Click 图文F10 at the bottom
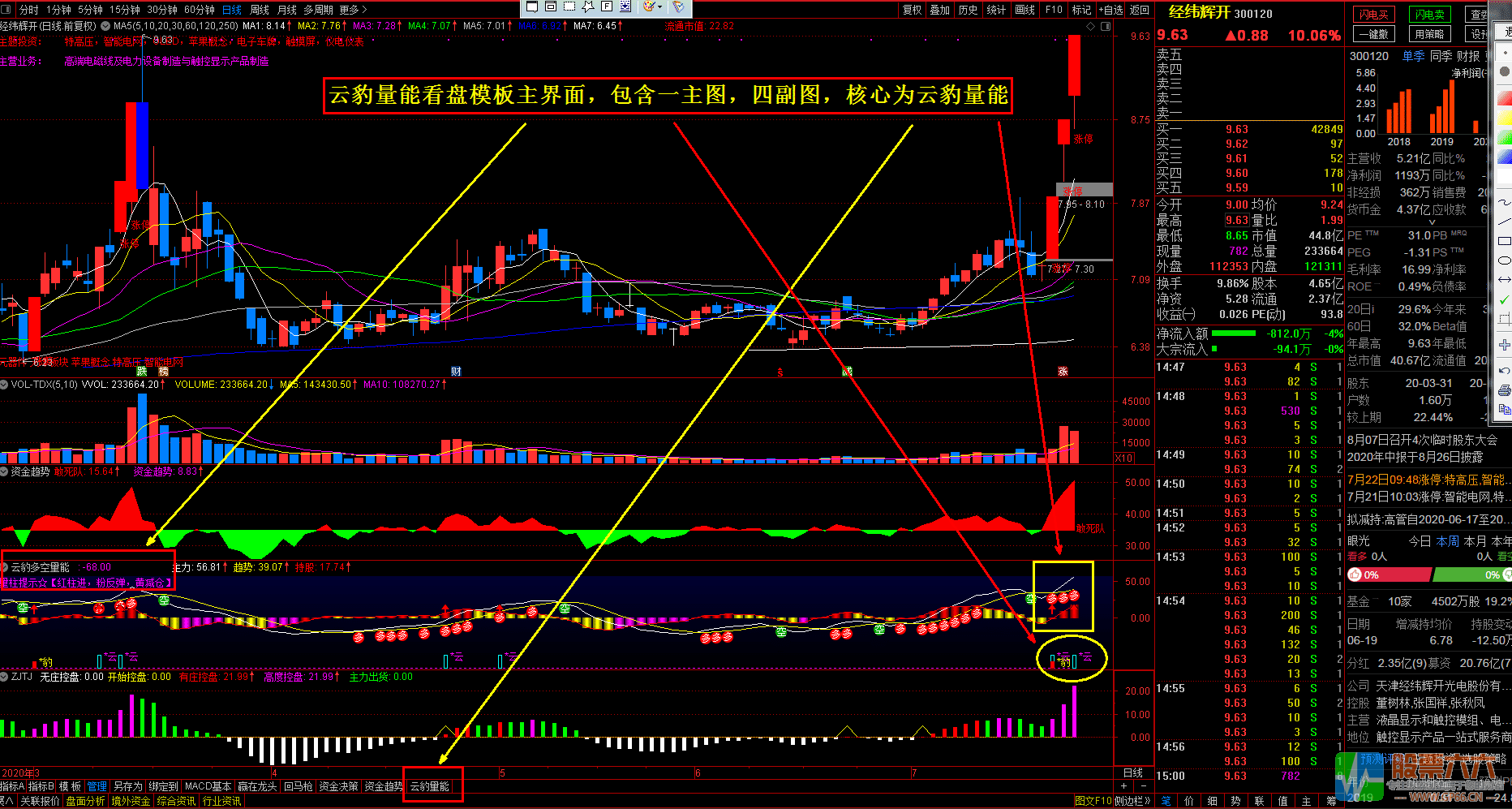Screen dimensions: 1512x809 click(x=1093, y=801)
